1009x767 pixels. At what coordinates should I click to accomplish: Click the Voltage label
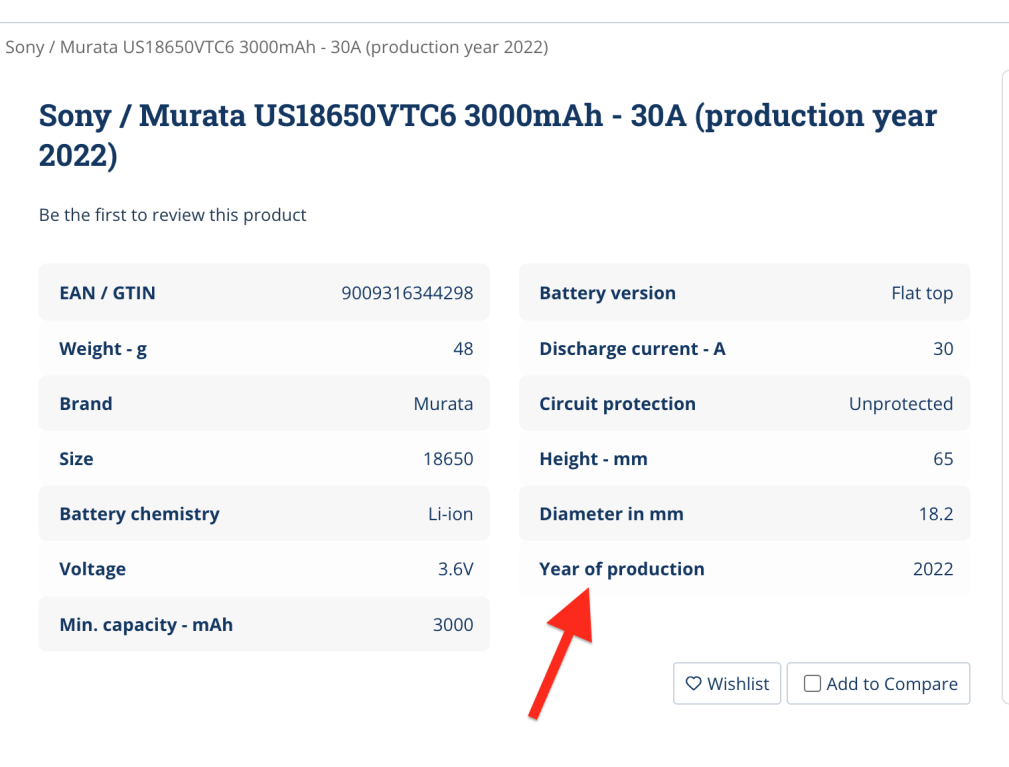93,569
